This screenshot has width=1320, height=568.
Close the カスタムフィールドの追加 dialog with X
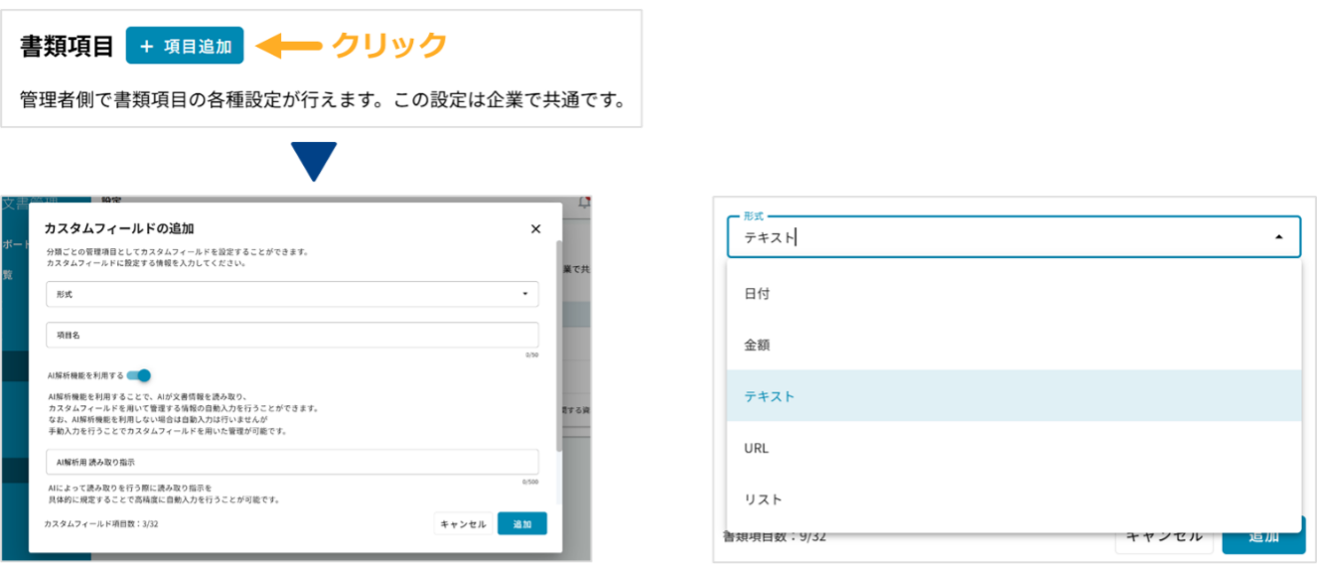tap(535, 229)
